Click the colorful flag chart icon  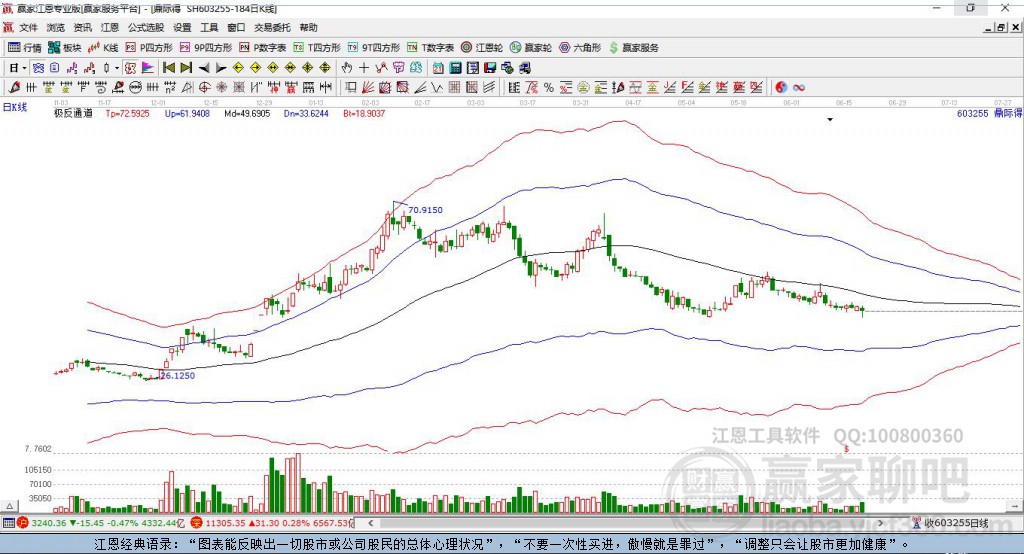(x=148, y=68)
